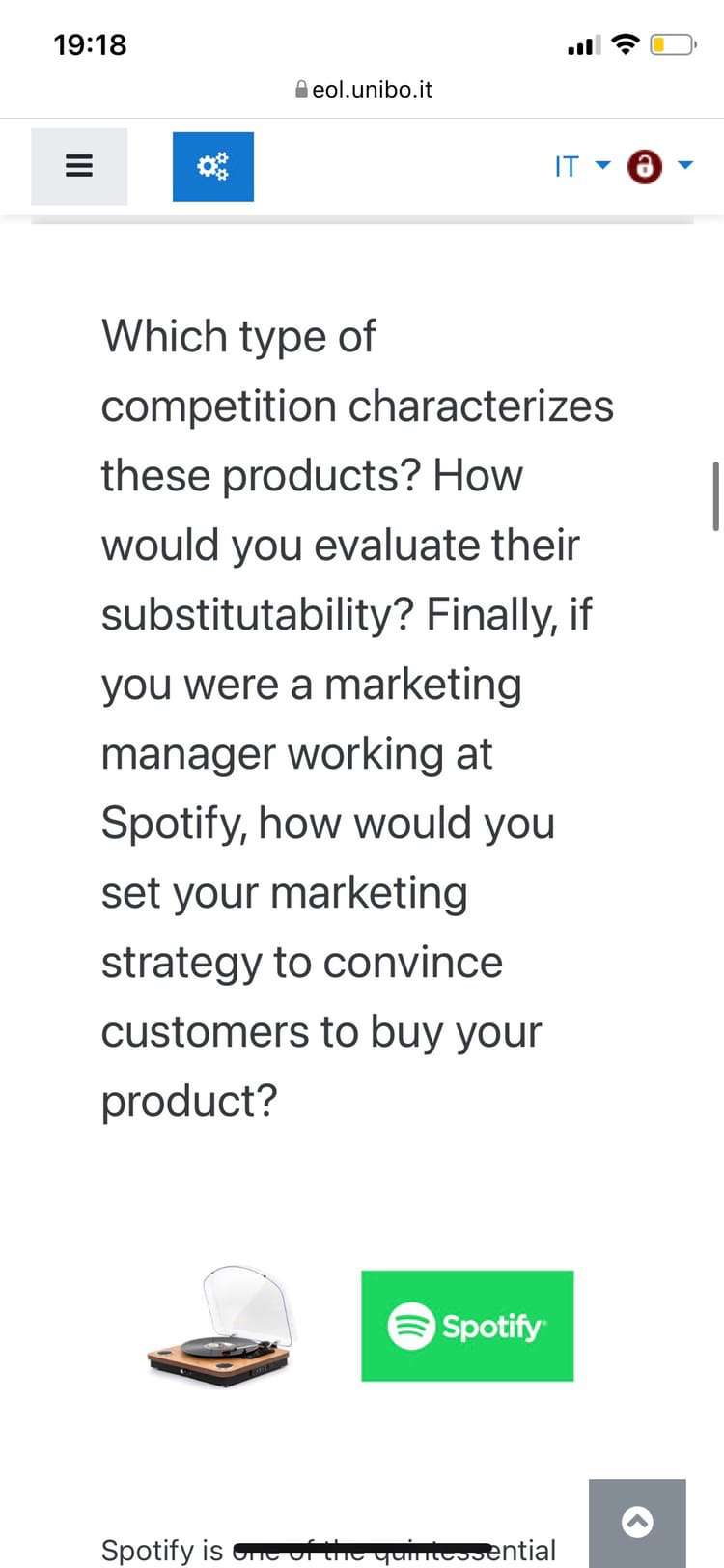
Task: Click the red user avatar icon
Action: click(x=645, y=166)
